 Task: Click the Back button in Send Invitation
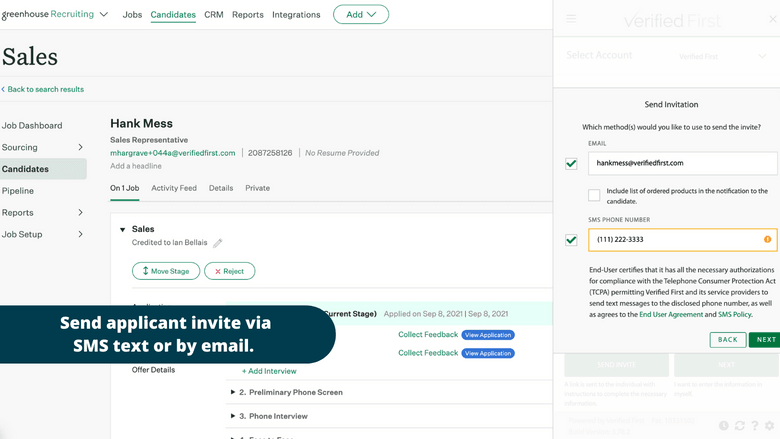coord(727,340)
